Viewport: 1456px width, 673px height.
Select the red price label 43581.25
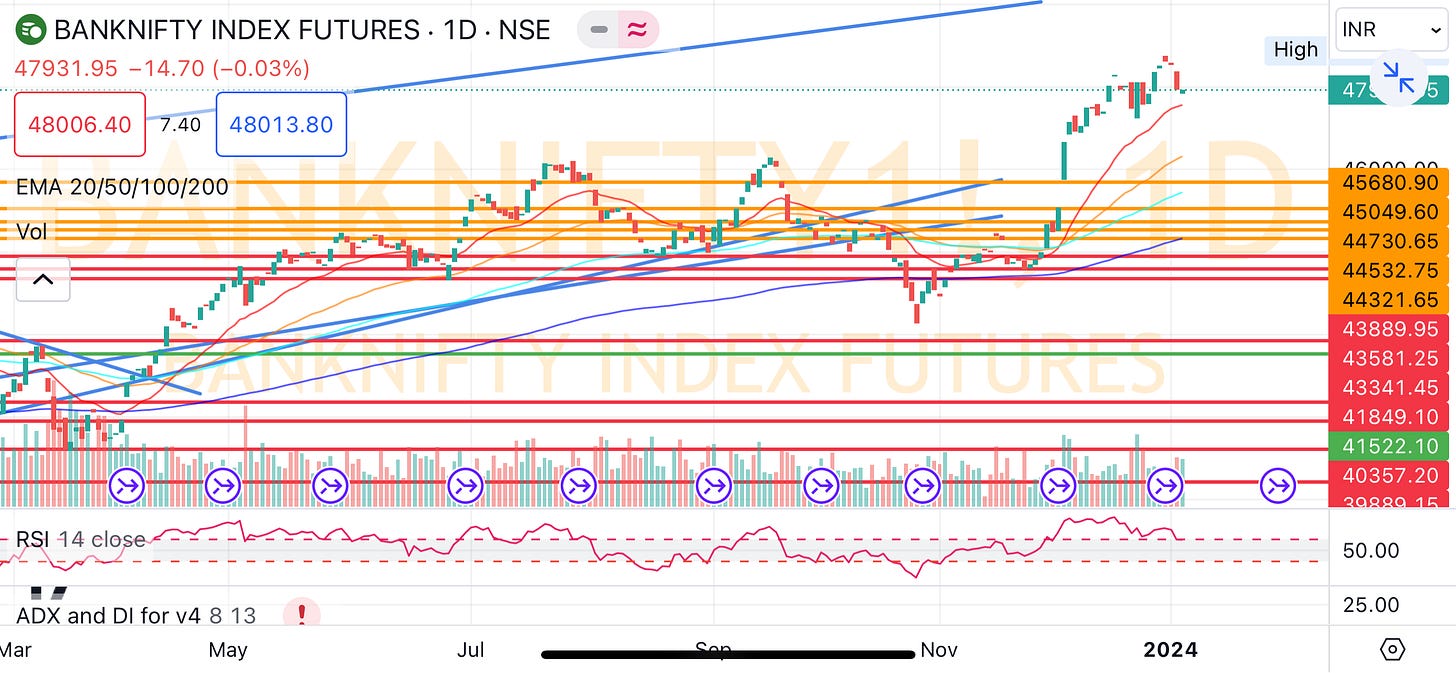(x=1390, y=358)
